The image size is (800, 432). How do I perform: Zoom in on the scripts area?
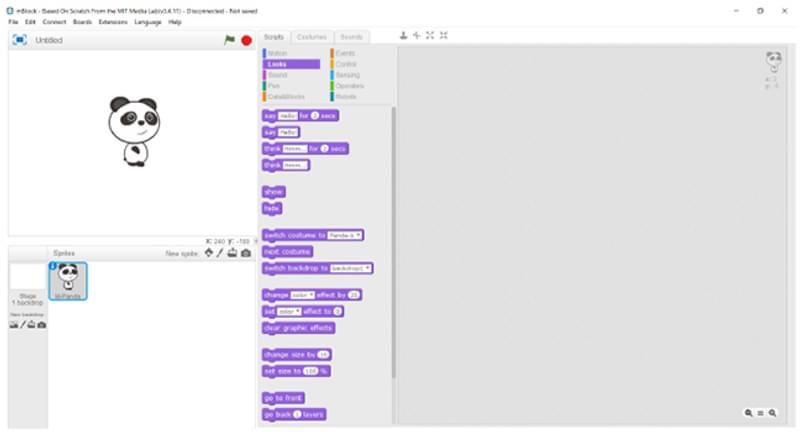(x=772, y=413)
